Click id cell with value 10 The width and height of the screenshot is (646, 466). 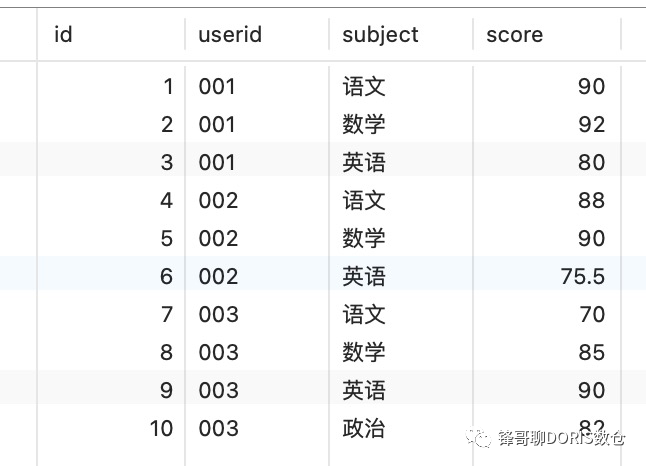[161, 429]
